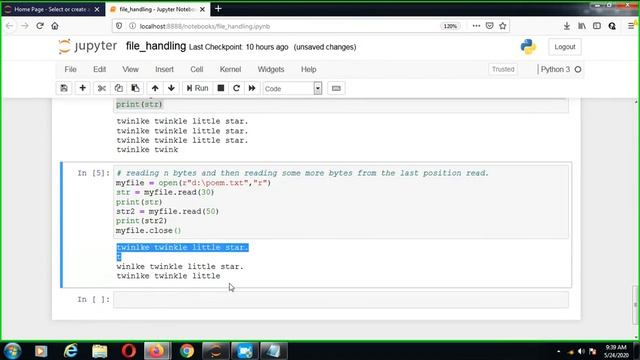Go back in browser history
The image size is (640, 360).
[9, 26]
